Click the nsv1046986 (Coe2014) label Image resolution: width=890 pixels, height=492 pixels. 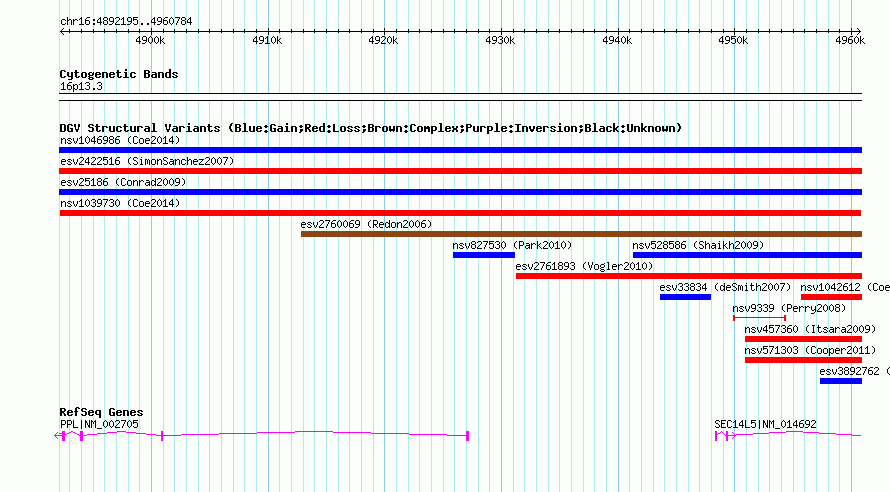point(120,140)
